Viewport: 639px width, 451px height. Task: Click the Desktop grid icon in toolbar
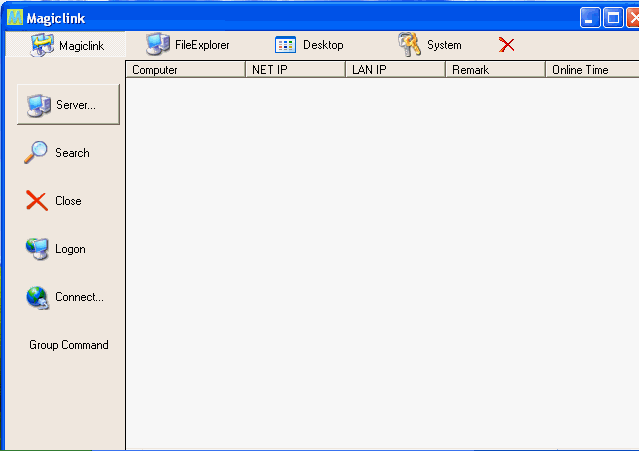point(285,45)
